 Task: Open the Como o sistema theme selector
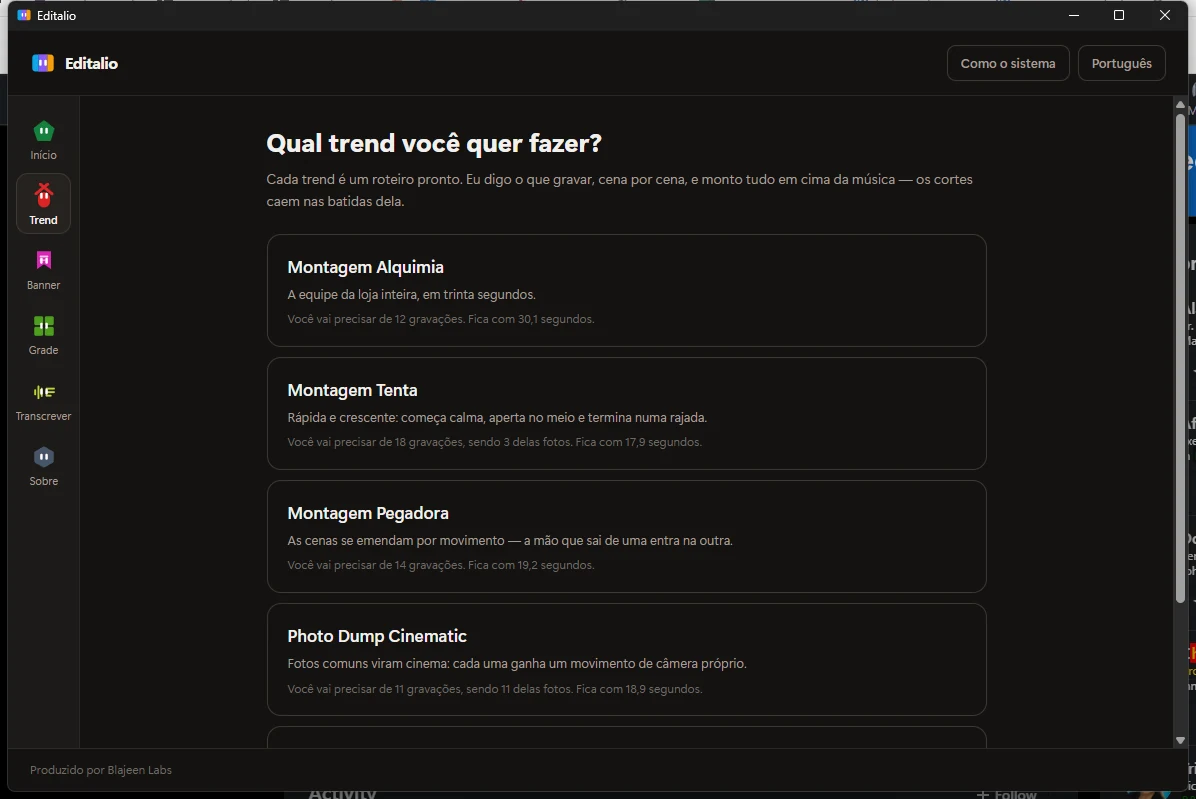tap(1008, 63)
